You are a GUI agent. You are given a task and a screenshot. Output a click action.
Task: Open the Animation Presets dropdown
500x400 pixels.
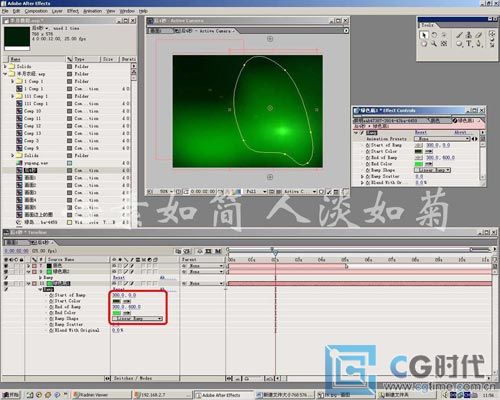click(442, 139)
